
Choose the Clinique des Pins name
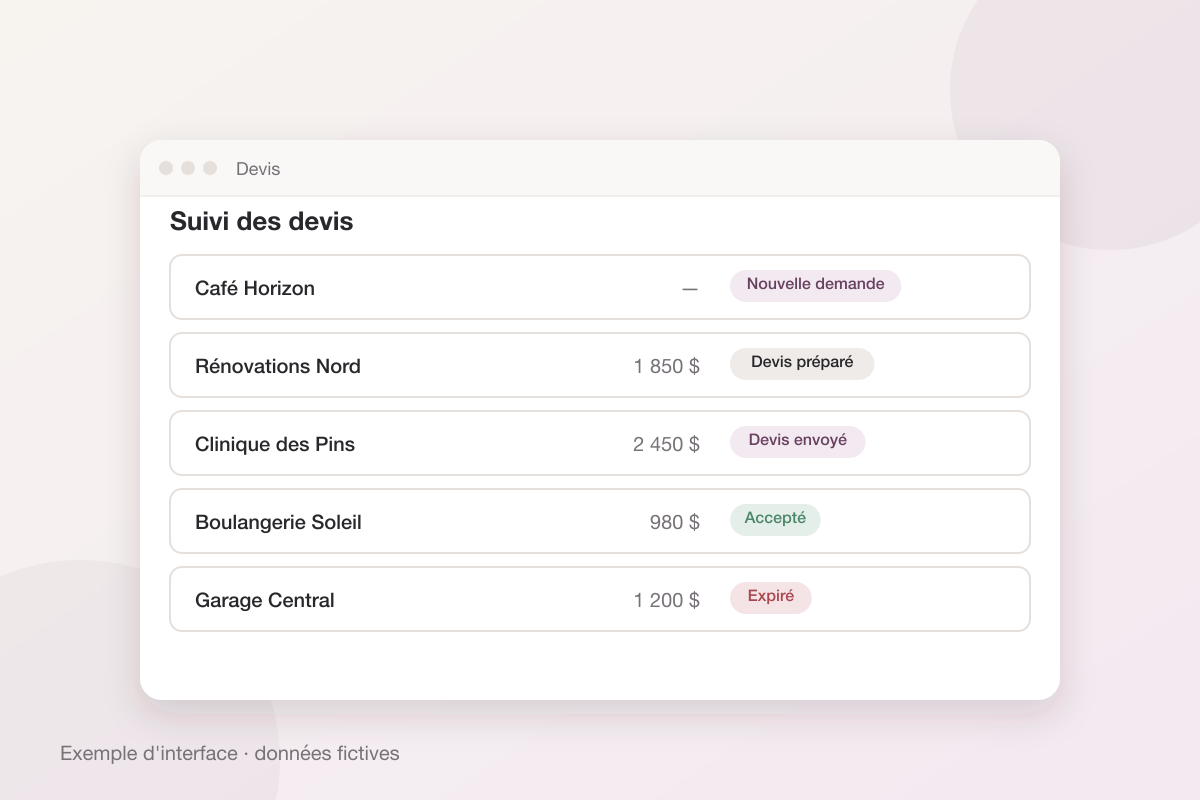[275, 444]
